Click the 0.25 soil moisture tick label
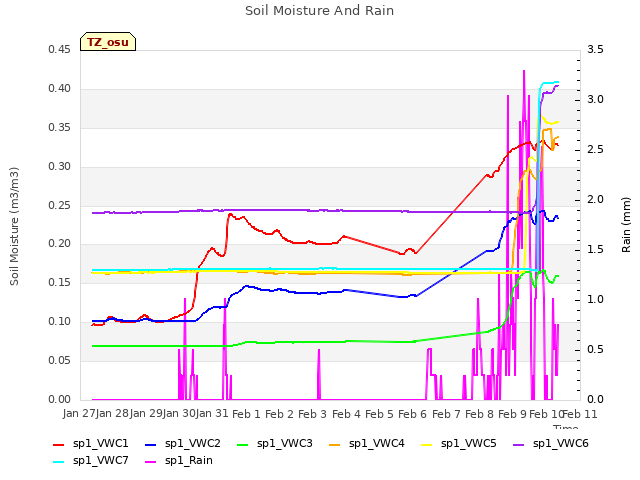Viewport: 640px width, 480px height. [x=60, y=205]
